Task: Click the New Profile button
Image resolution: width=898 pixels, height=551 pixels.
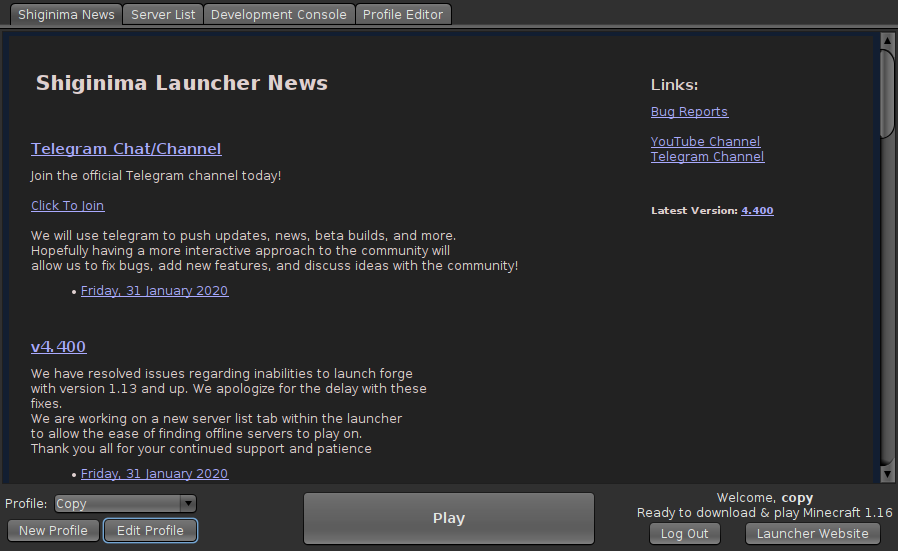Action: (53, 530)
